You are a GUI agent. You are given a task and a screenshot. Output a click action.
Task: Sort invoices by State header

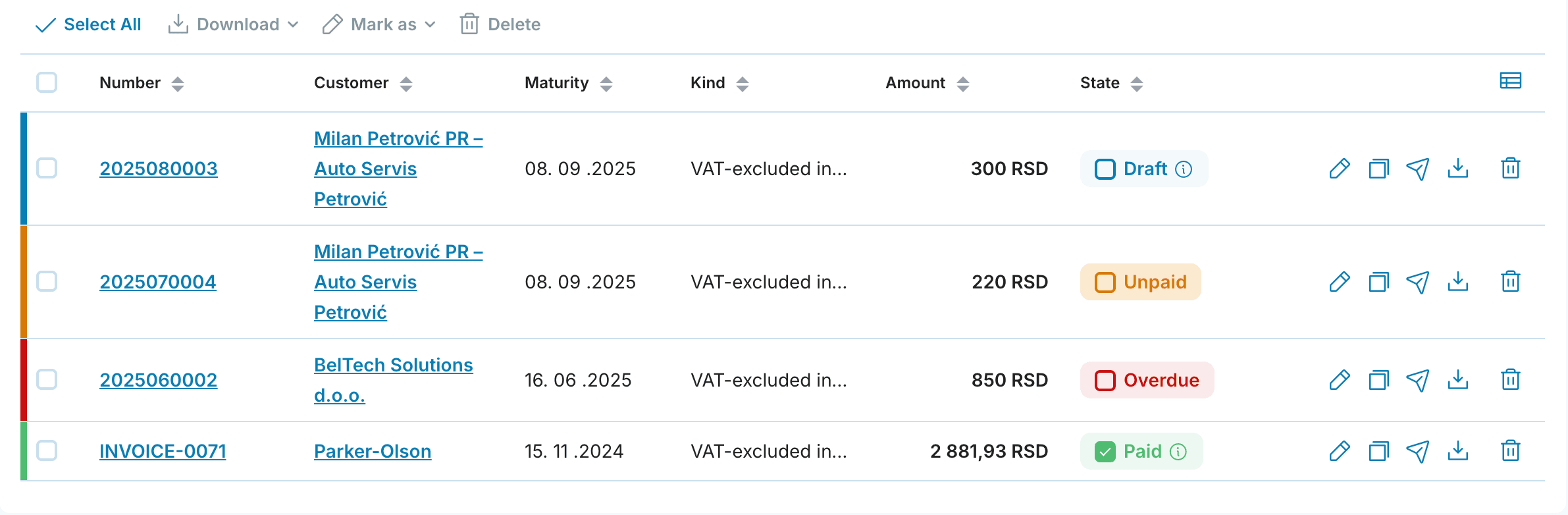coord(1111,83)
